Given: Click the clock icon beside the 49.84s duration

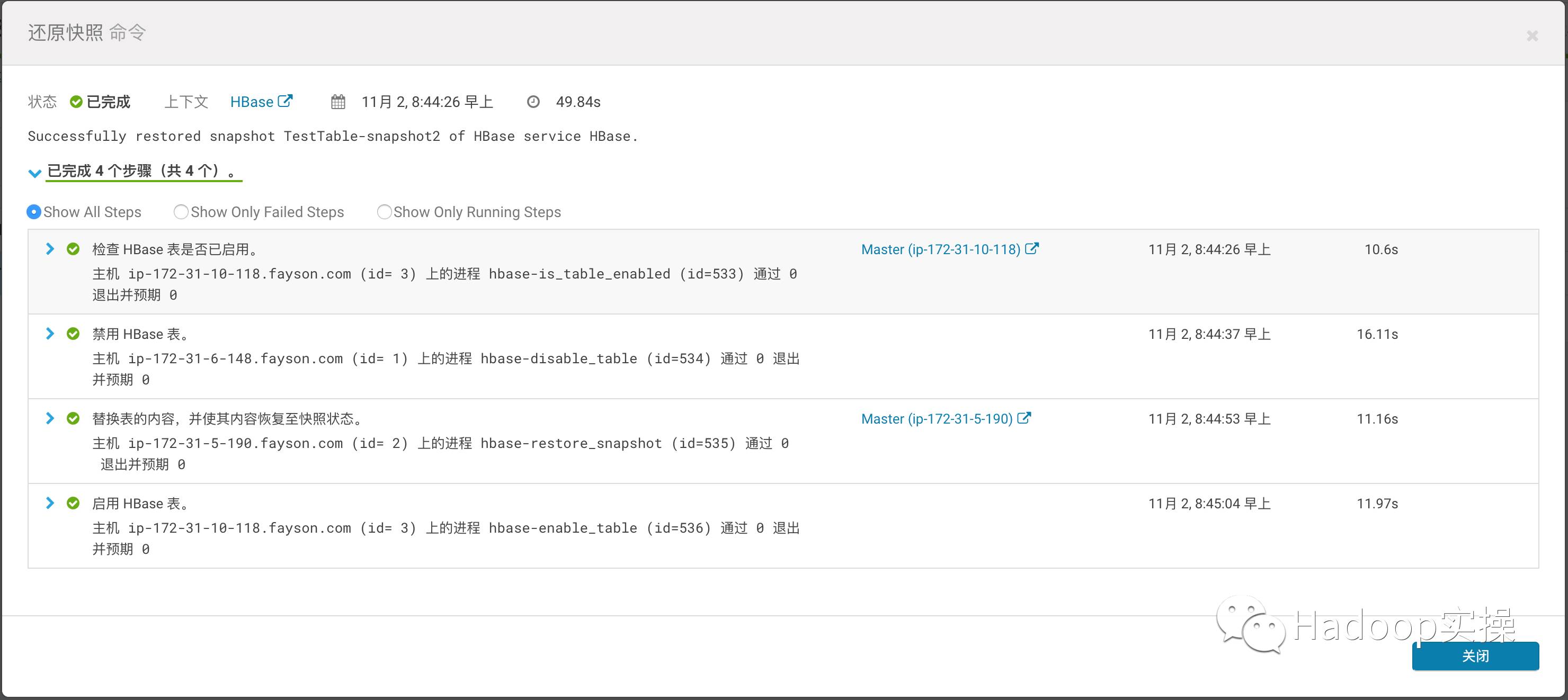Looking at the screenshot, I should tap(533, 102).
